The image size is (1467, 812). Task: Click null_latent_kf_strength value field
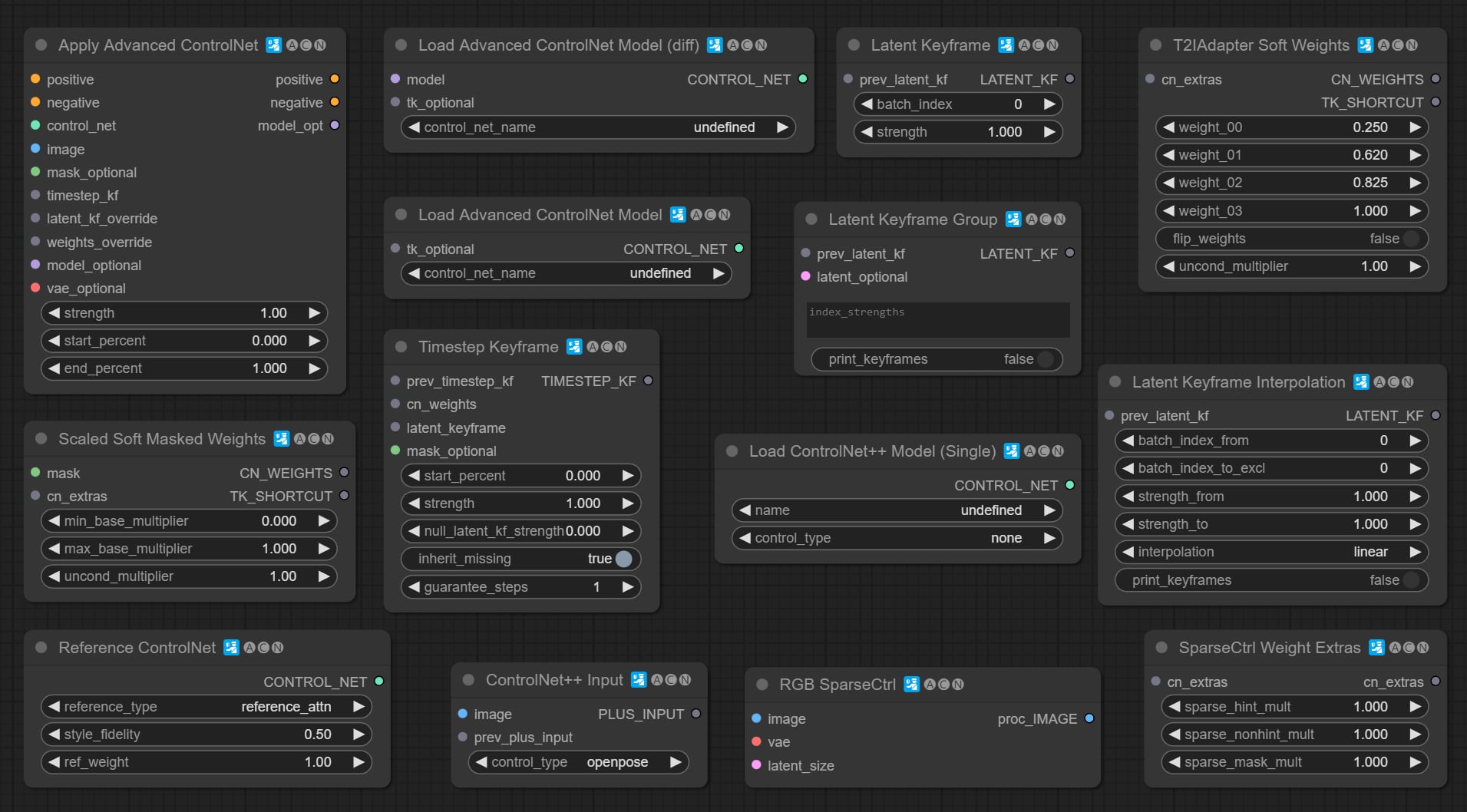520,531
